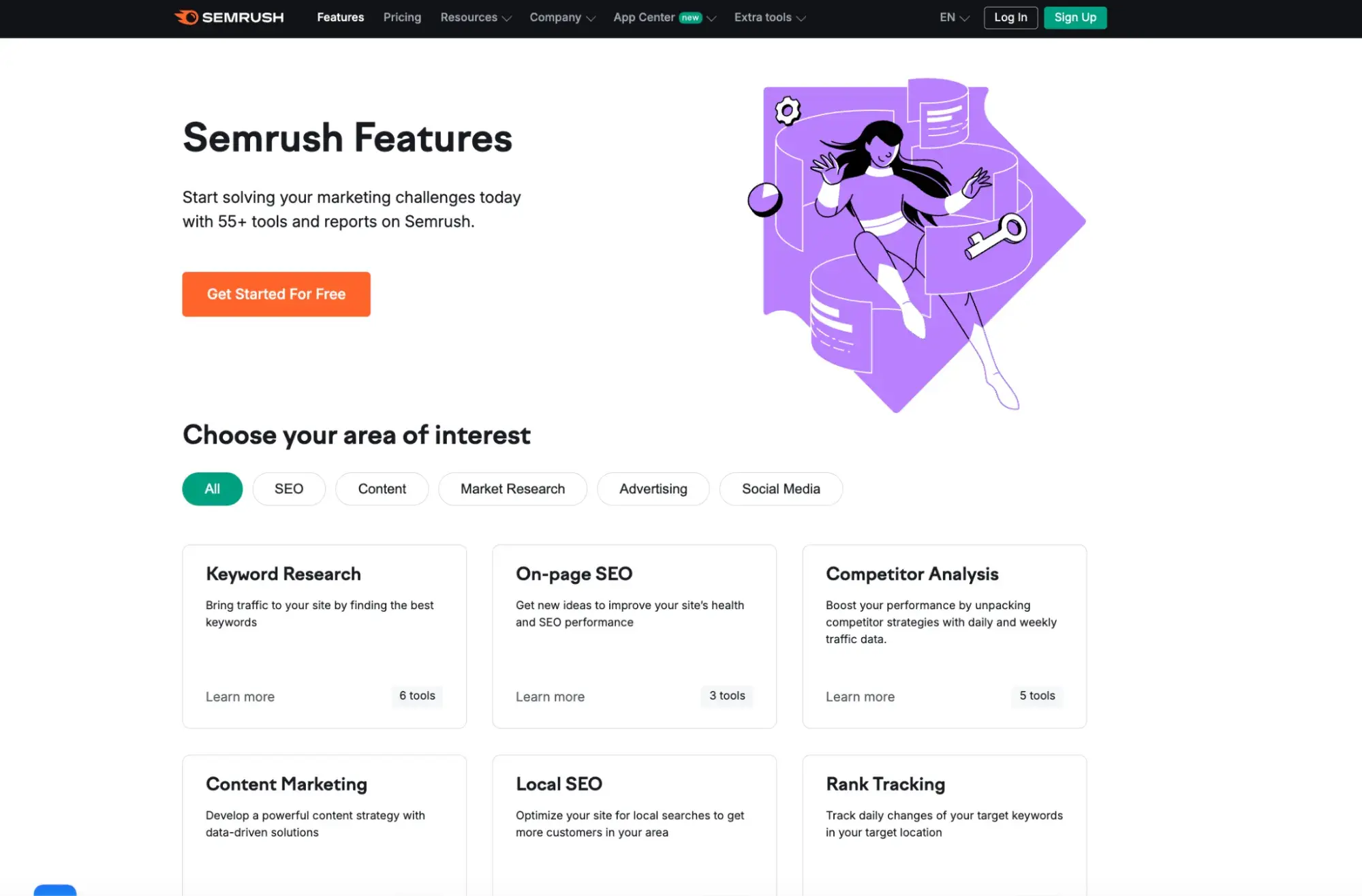This screenshot has width=1362, height=896.
Task: Click the Features navigation menu item
Action: pyautogui.click(x=340, y=17)
